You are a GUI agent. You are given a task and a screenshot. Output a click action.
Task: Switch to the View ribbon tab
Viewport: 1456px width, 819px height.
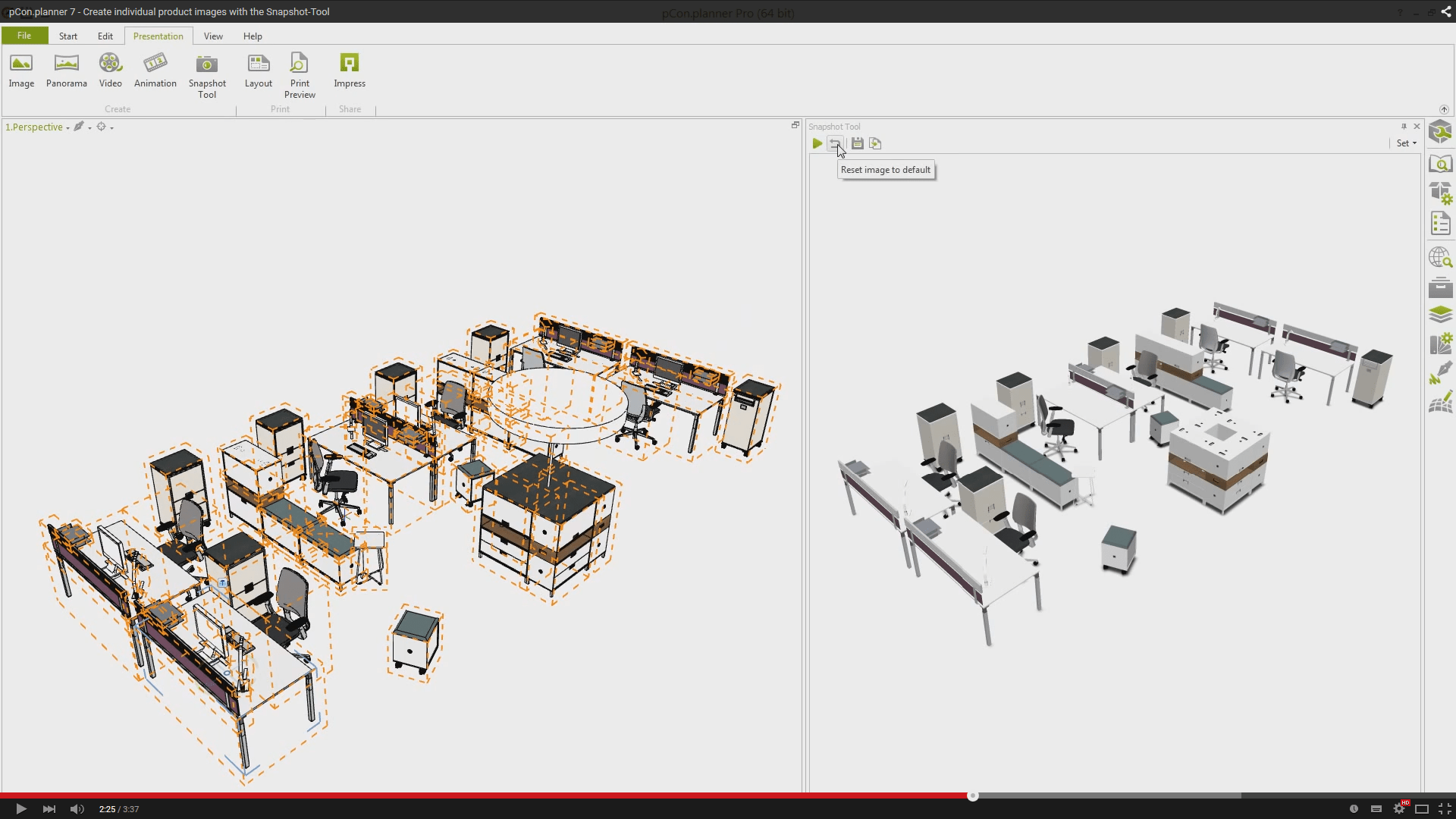pyautogui.click(x=213, y=36)
